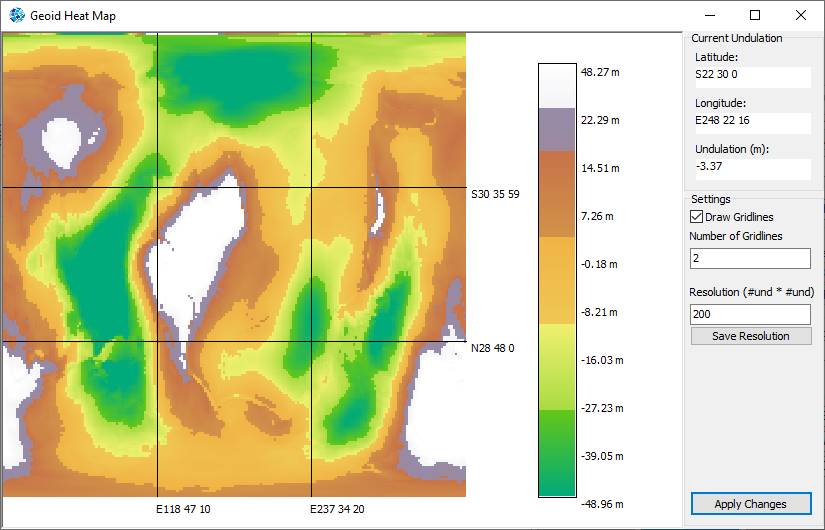Click the -0.18 m legend label
Screen dimensions: 825x530
(599, 264)
